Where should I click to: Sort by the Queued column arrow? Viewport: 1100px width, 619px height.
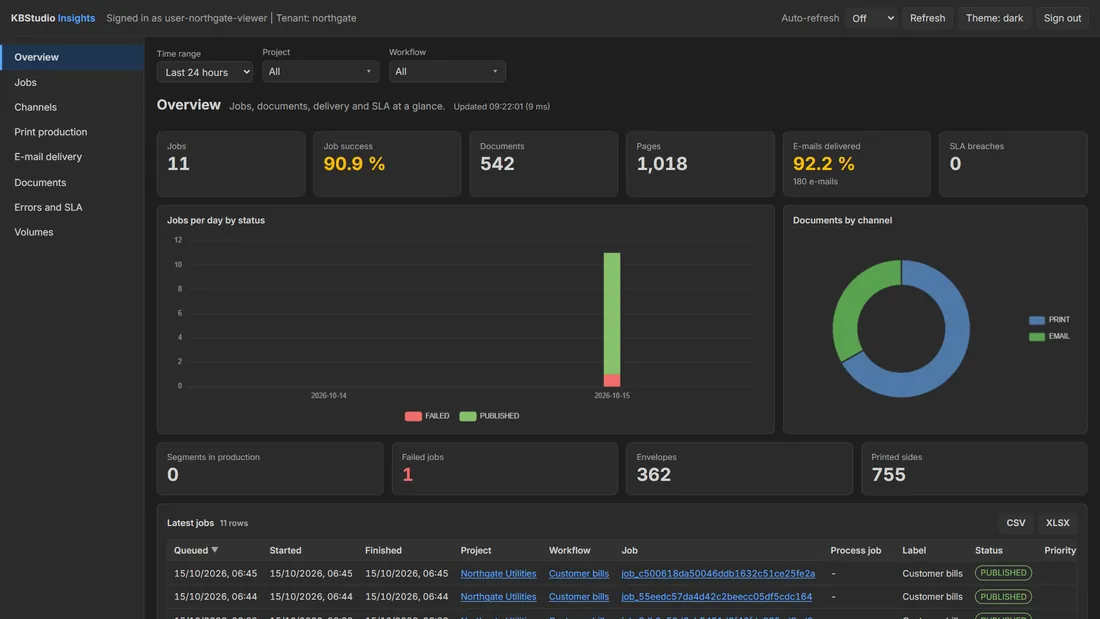pyautogui.click(x=215, y=550)
